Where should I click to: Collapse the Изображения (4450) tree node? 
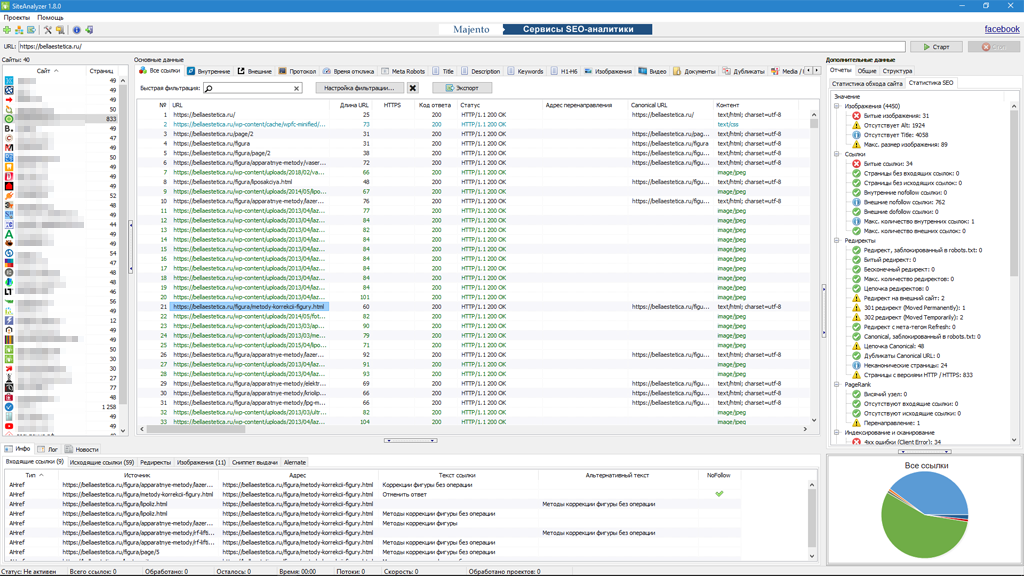[837, 106]
